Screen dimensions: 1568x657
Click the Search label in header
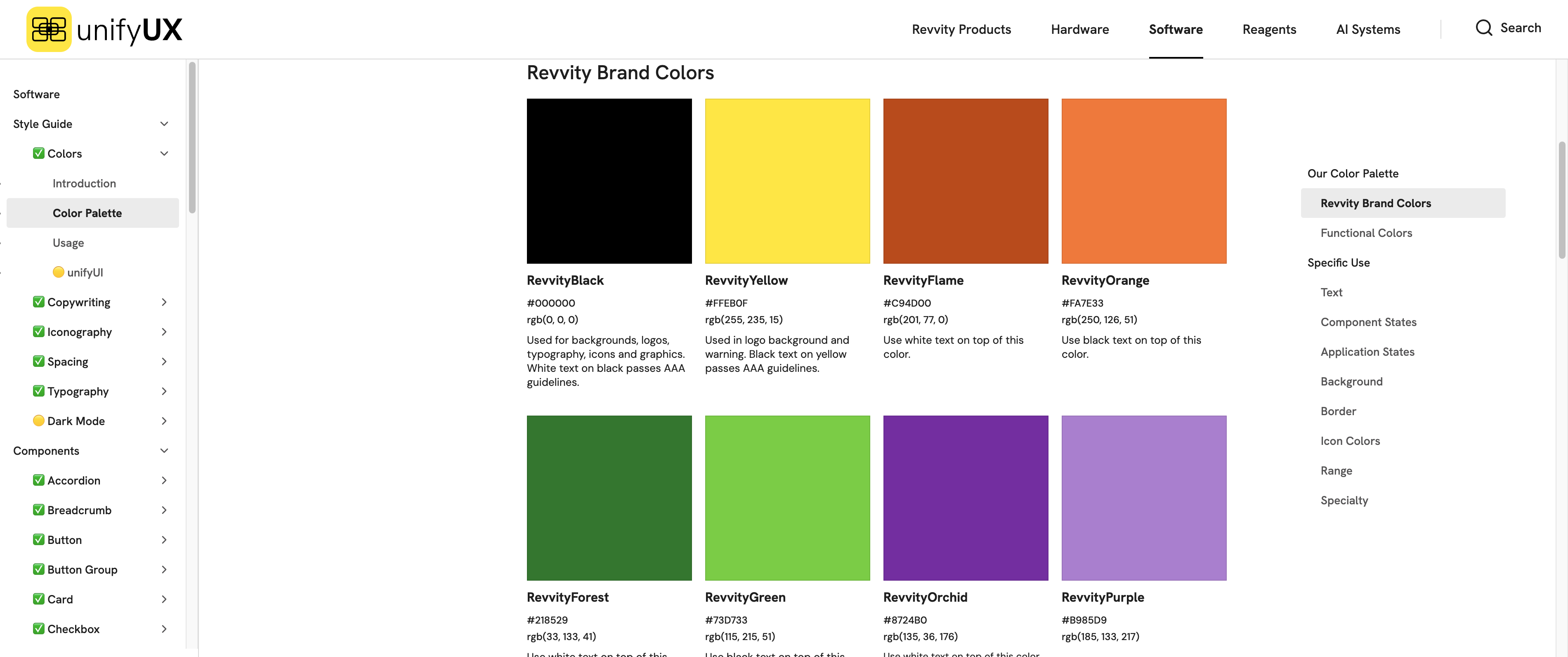click(1521, 28)
